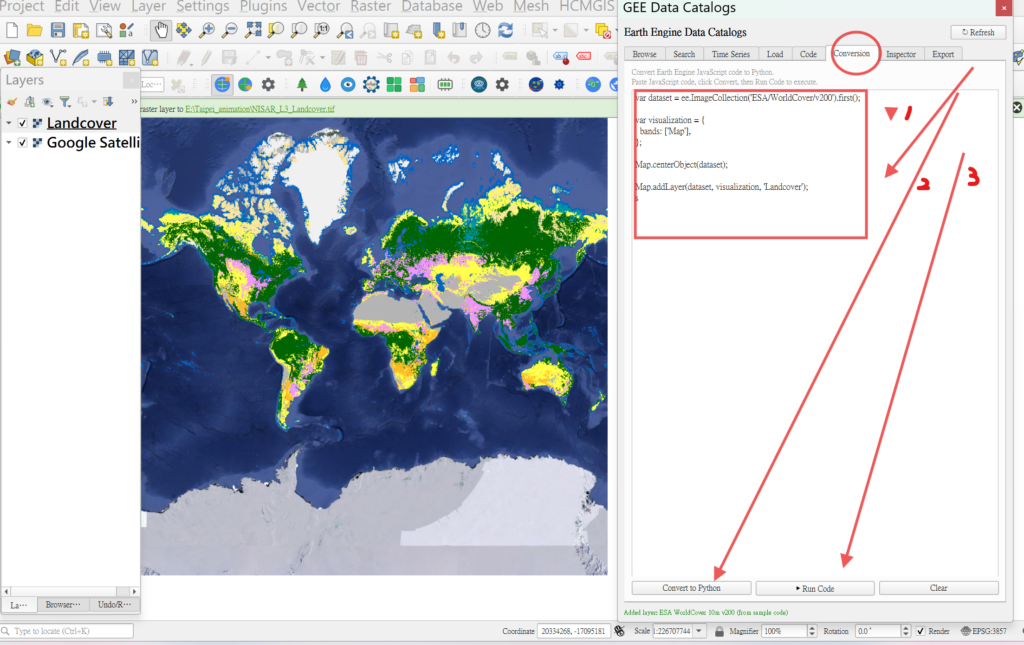Image resolution: width=1024 pixels, height=645 pixels.
Task: Click the Zoom Out magnifier tool
Action: coord(230,31)
